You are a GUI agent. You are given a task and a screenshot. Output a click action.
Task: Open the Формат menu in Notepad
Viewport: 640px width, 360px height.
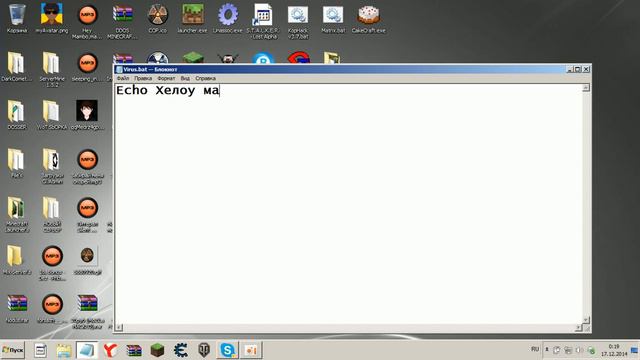(x=166, y=78)
